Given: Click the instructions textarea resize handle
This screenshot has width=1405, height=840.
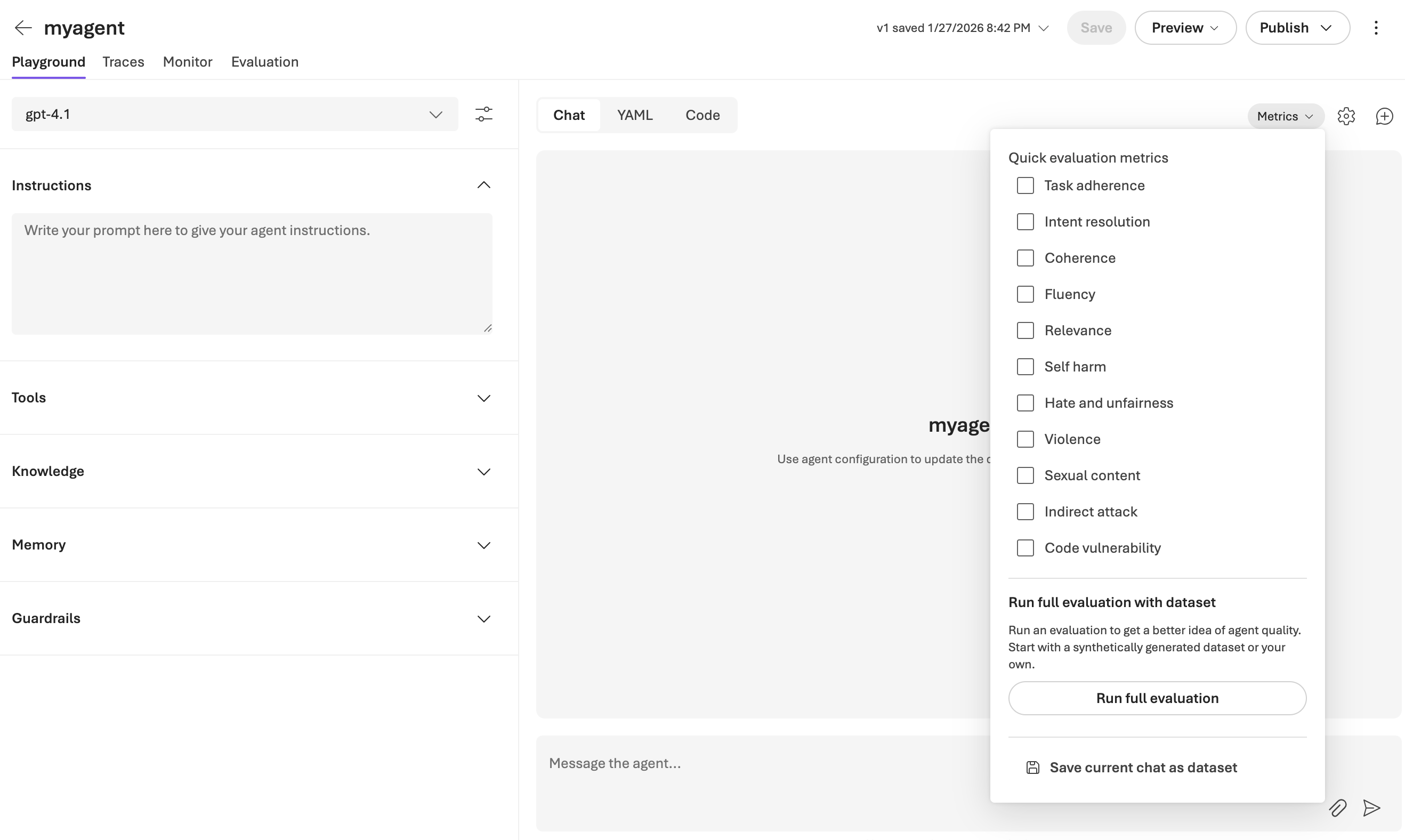Looking at the screenshot, I should [x=487, y=328].
